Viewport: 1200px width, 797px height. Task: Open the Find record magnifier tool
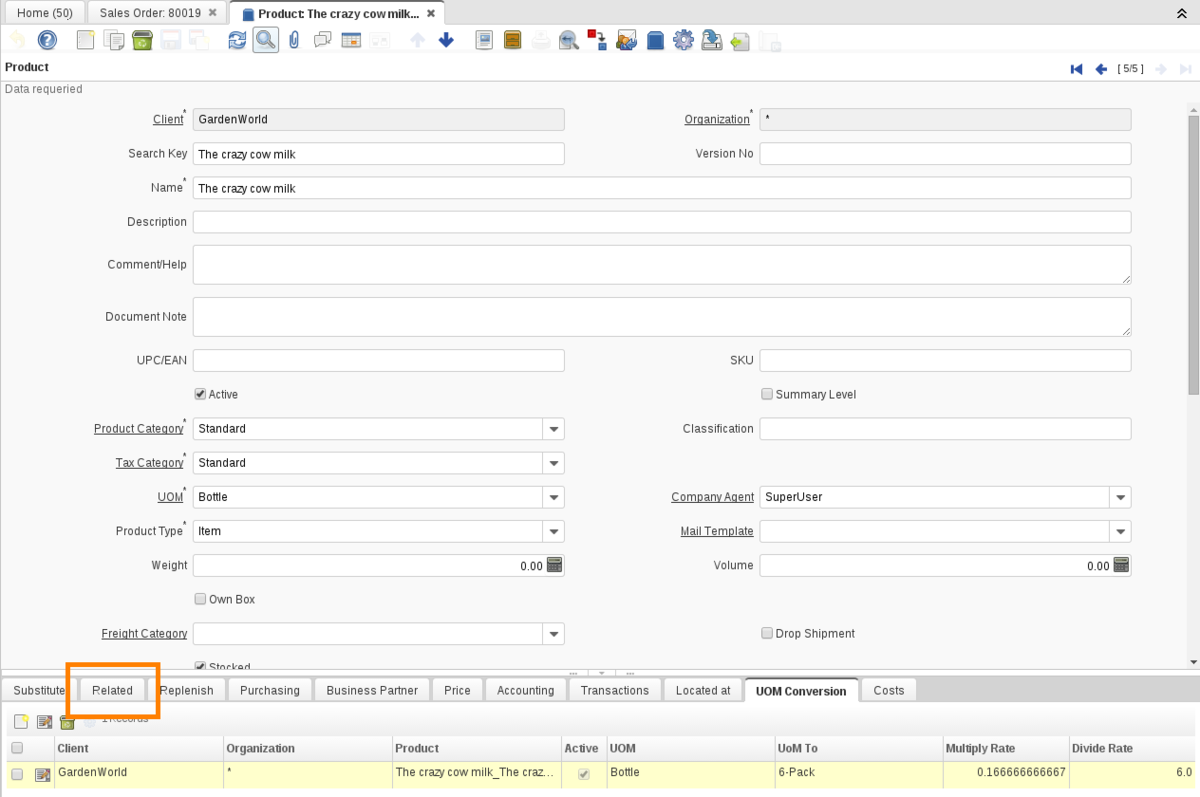click(265, 40)
